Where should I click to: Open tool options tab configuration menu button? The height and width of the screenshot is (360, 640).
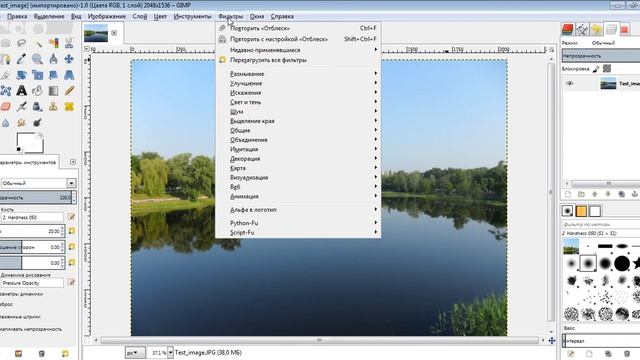pyautogui.click(x=73, y=162)
